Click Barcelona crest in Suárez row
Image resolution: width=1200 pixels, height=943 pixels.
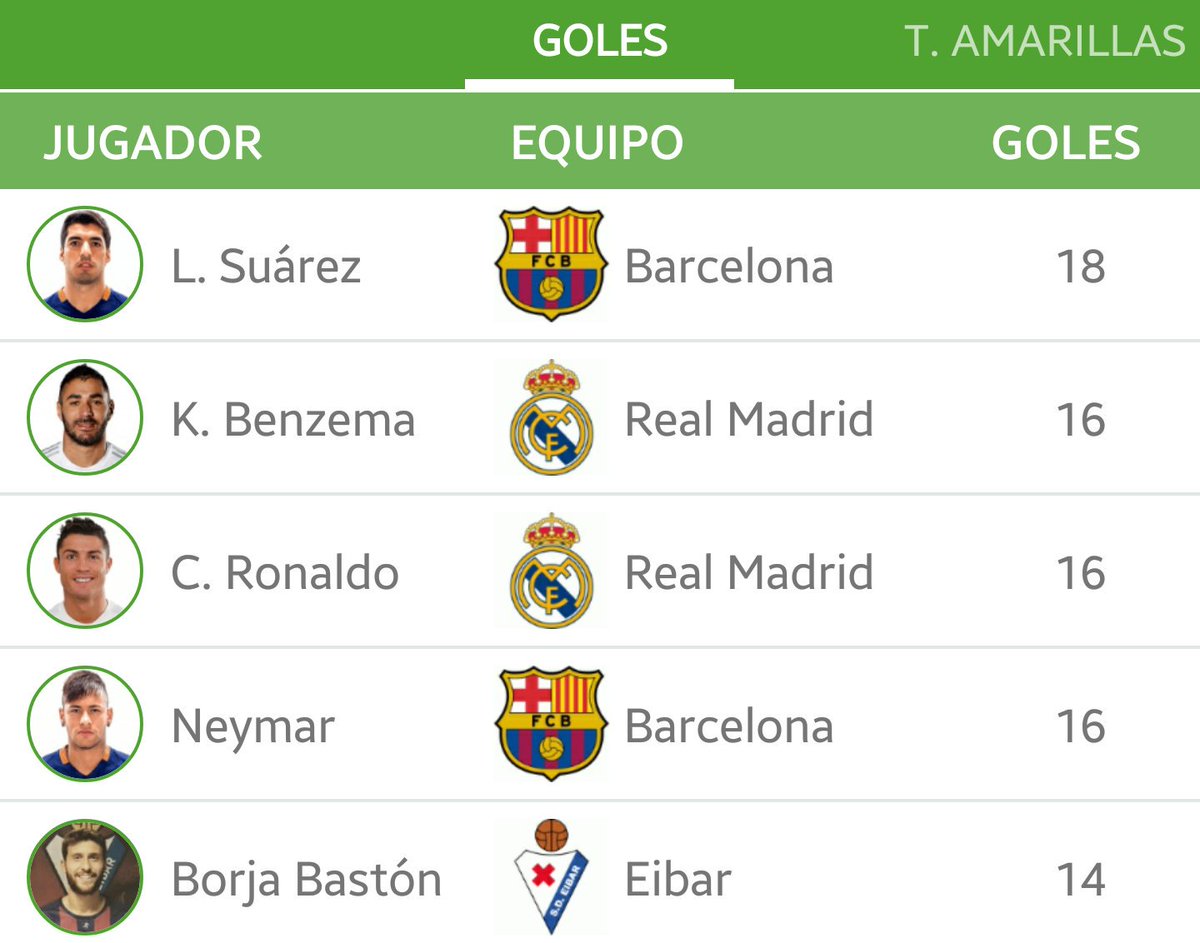(x=550, y=264)
